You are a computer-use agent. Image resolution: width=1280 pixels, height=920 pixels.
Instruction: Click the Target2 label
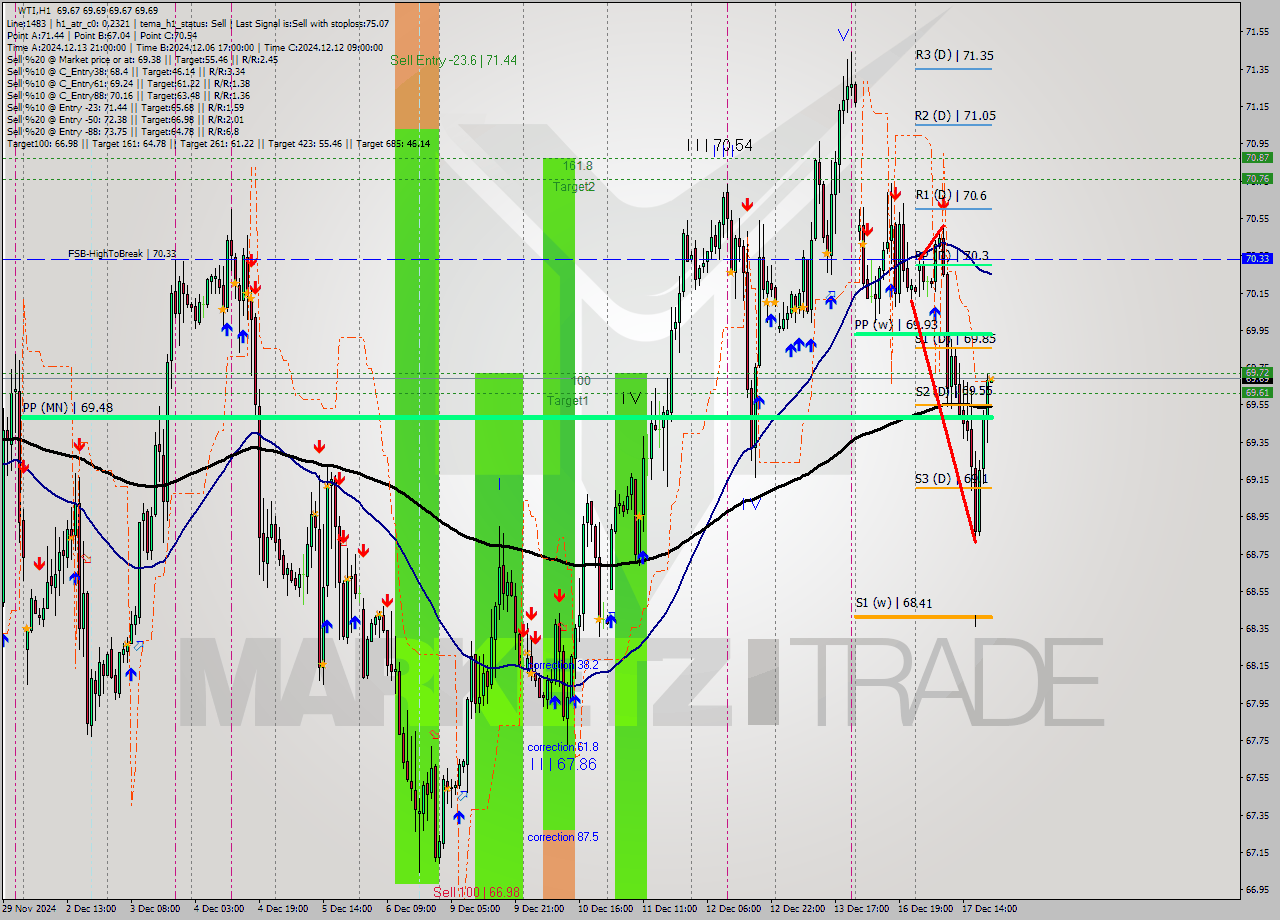click(x=574, y=187)
